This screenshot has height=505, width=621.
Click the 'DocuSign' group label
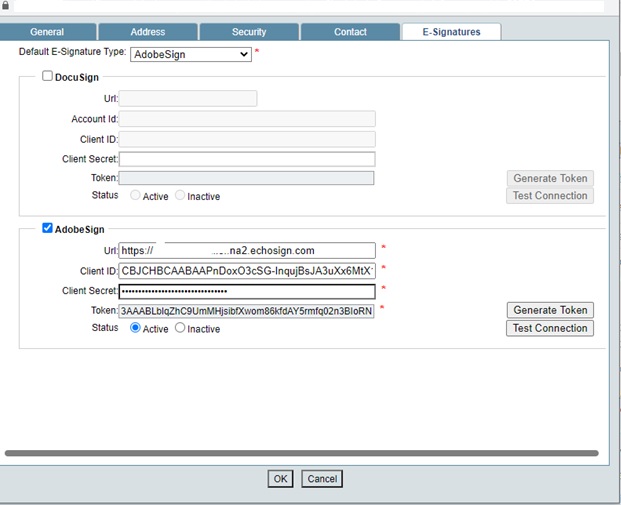point(77,77)
